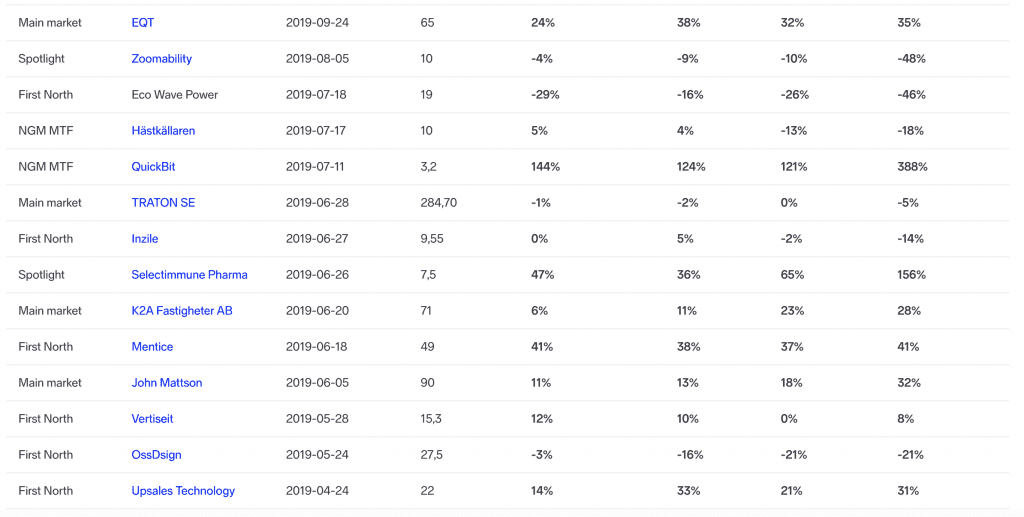Click the 156% value for Selectimmune Pharma
The width and height of the screenshot is (1024, 517).
(x=911, y=275)
